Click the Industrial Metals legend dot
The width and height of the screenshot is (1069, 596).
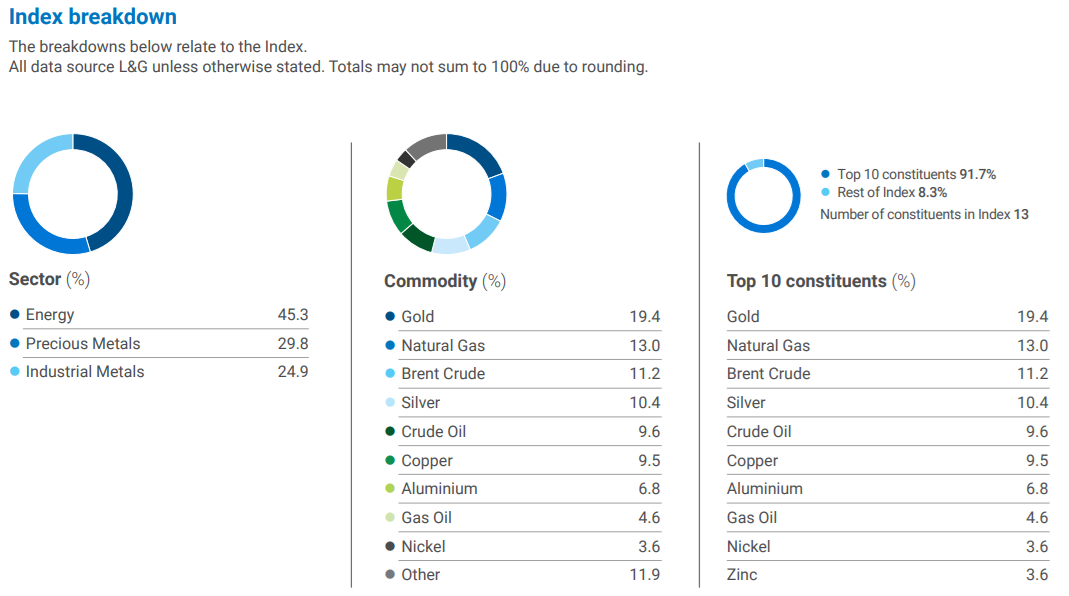point(15,372)
